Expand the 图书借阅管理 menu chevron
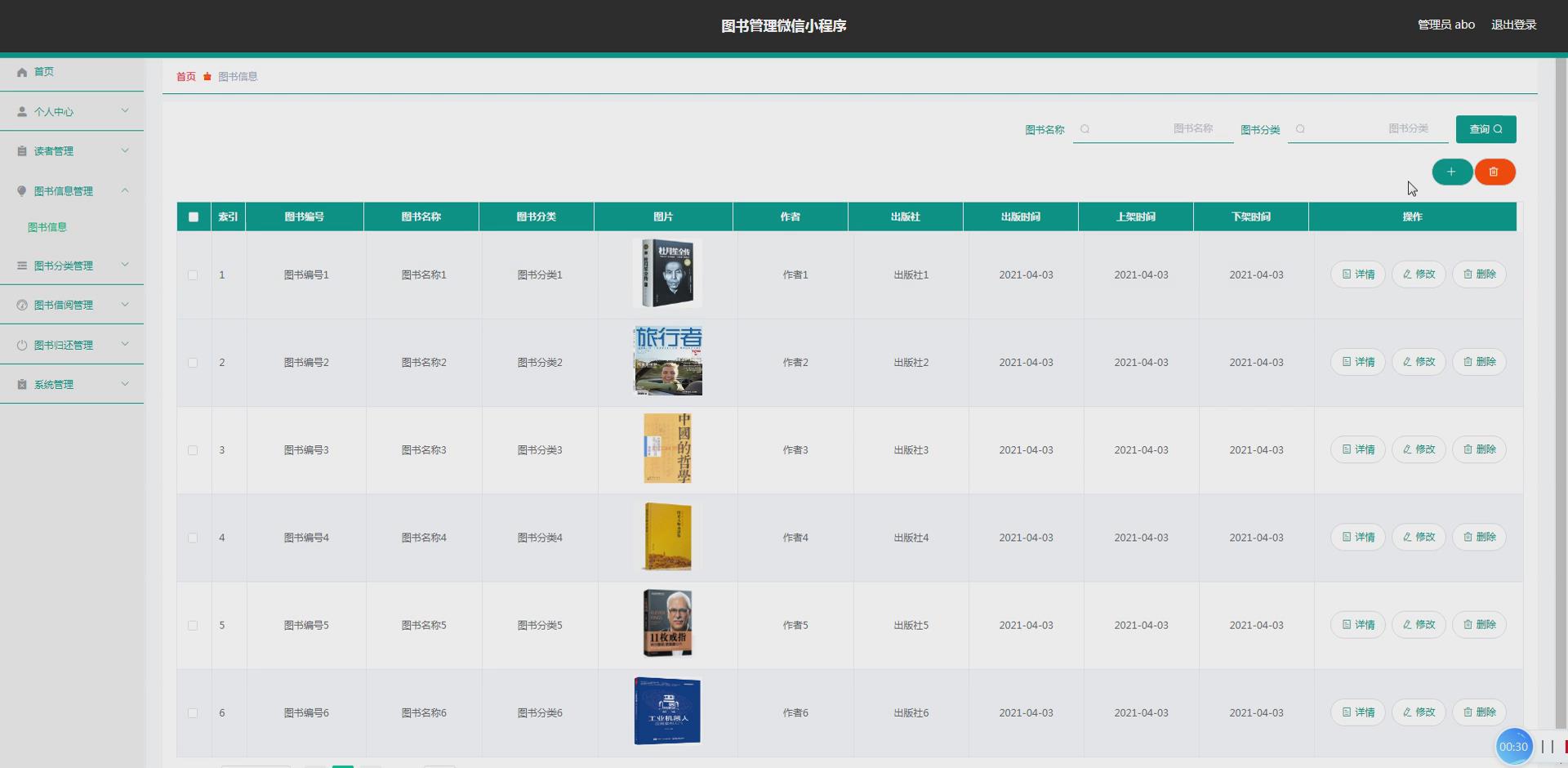The height and width of the screenshot is (768, 1568). (125, 304)
